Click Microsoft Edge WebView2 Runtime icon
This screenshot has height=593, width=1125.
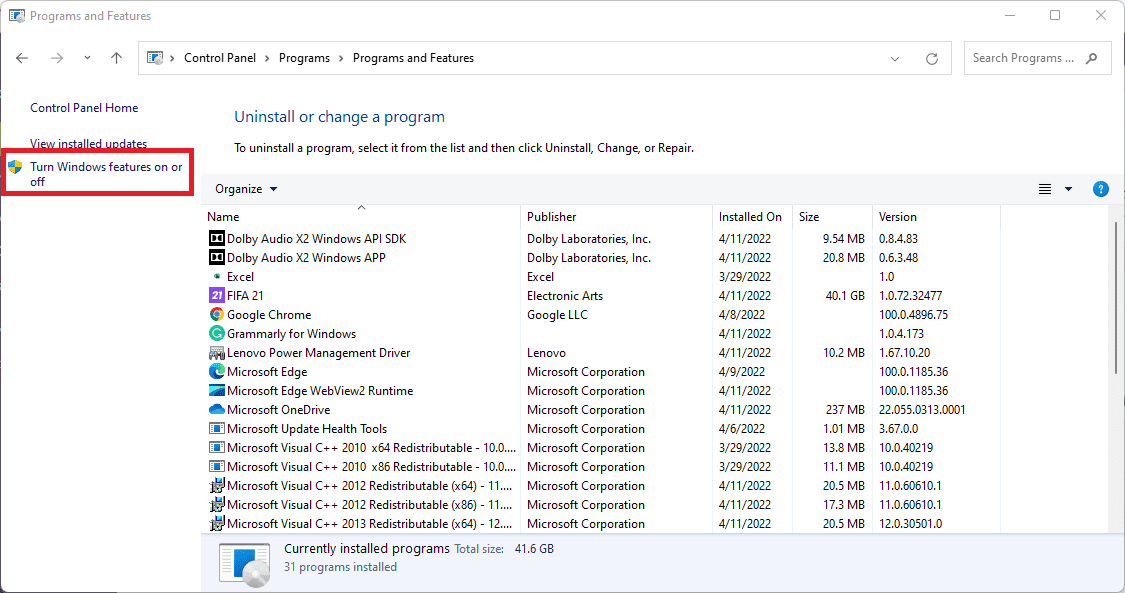click(x=216, y=391)
